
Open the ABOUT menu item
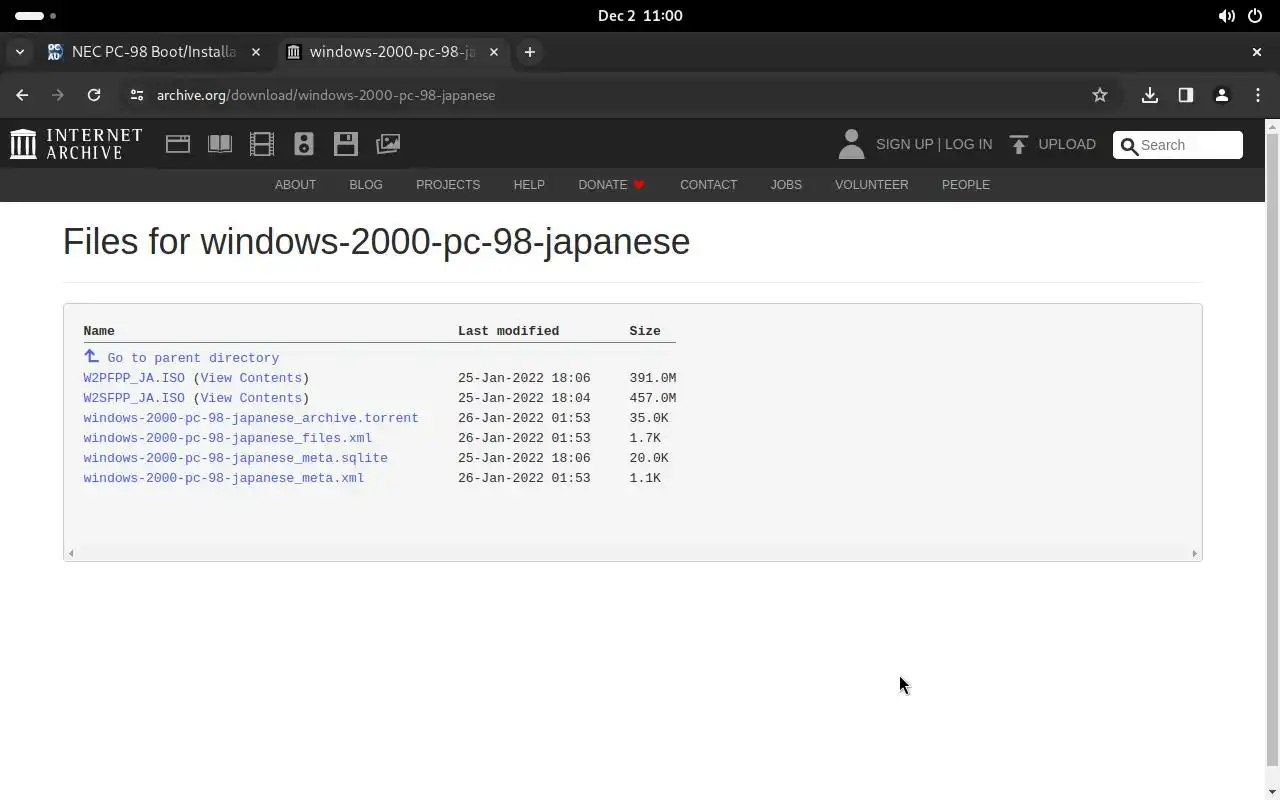[295, 185]
